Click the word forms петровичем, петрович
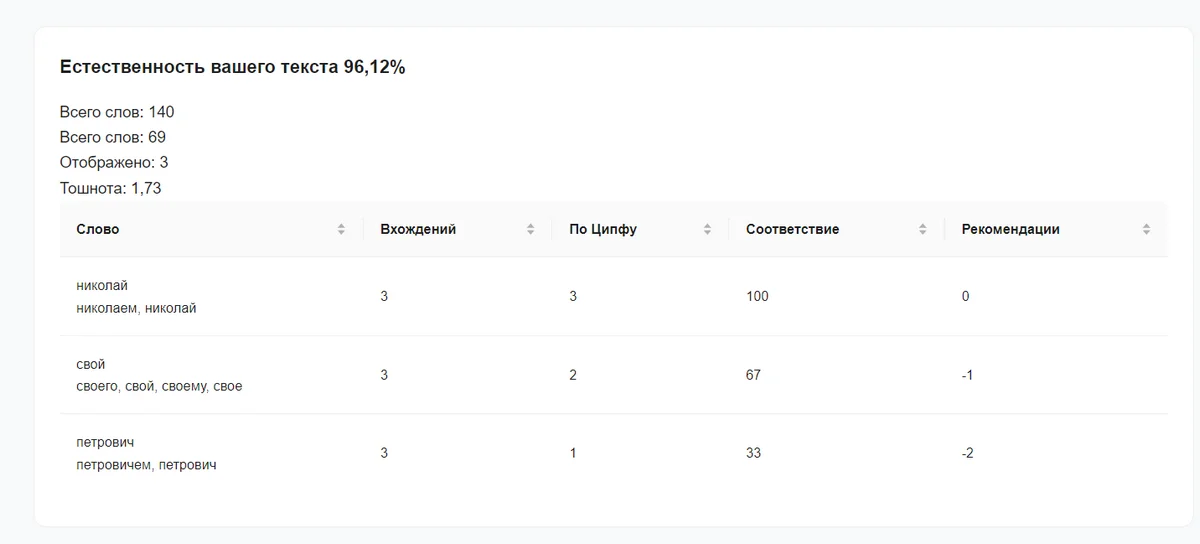Image resolution: width=1200 pixels, height=544 pixels. 146,465
